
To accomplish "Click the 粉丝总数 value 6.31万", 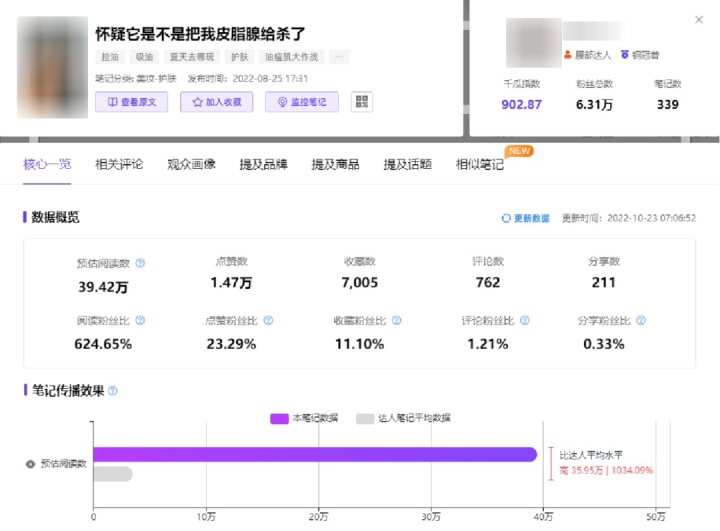I will point(595,105).
